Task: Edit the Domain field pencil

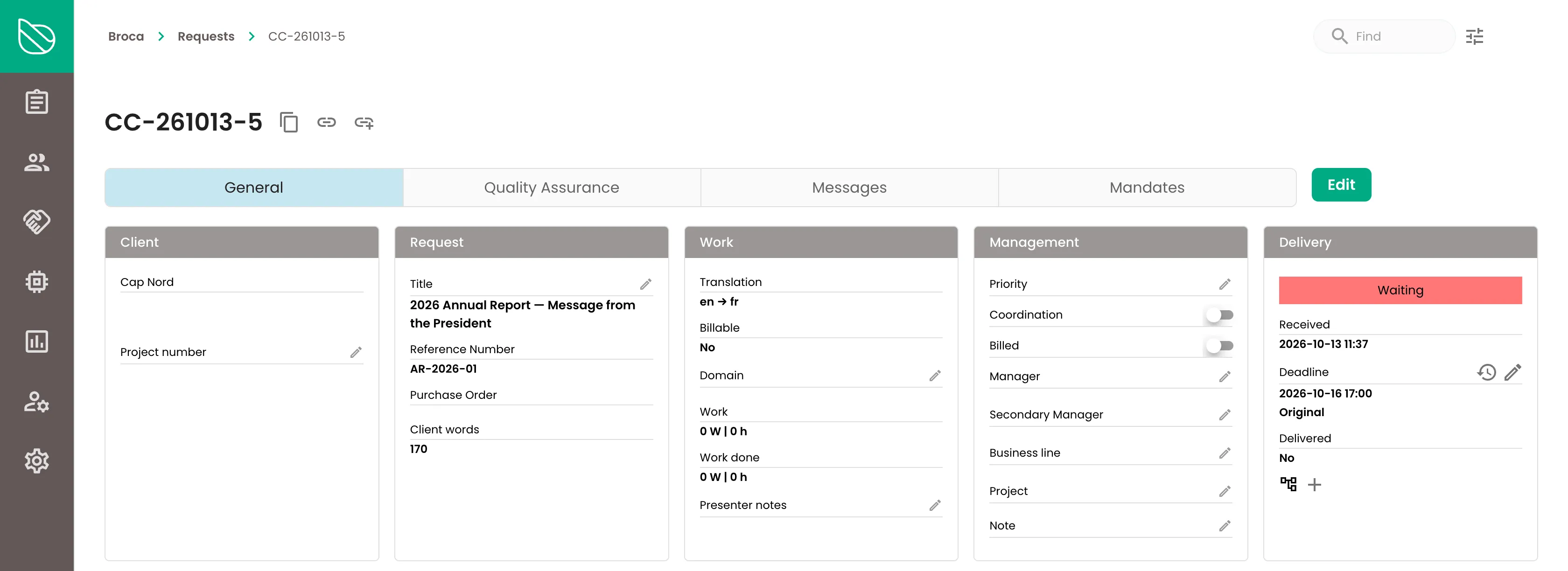Action: 935,376
